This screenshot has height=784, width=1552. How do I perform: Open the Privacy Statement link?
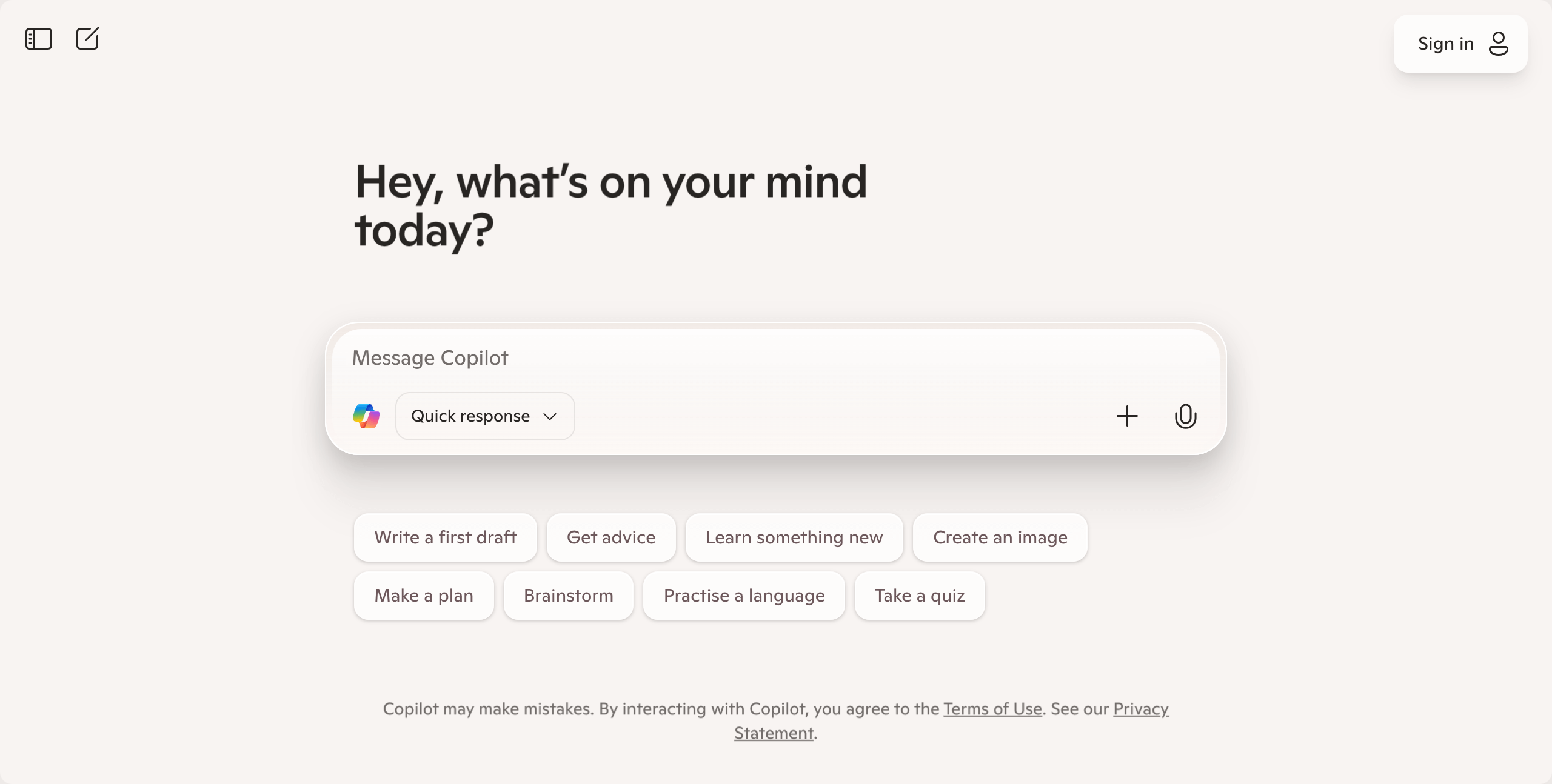coord(1140,709)
